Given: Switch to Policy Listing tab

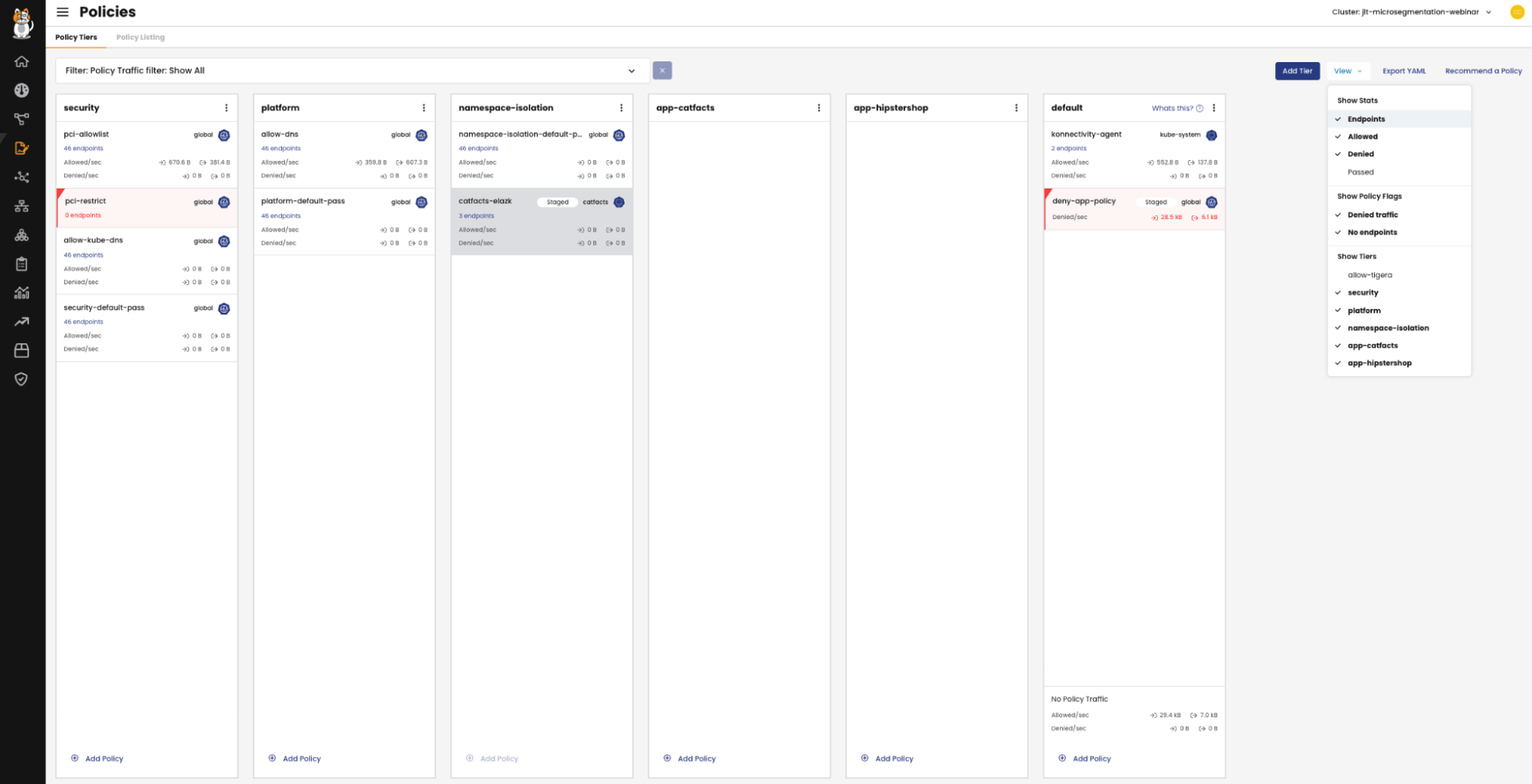Looking at the screenshot, I should pos(140,37).
